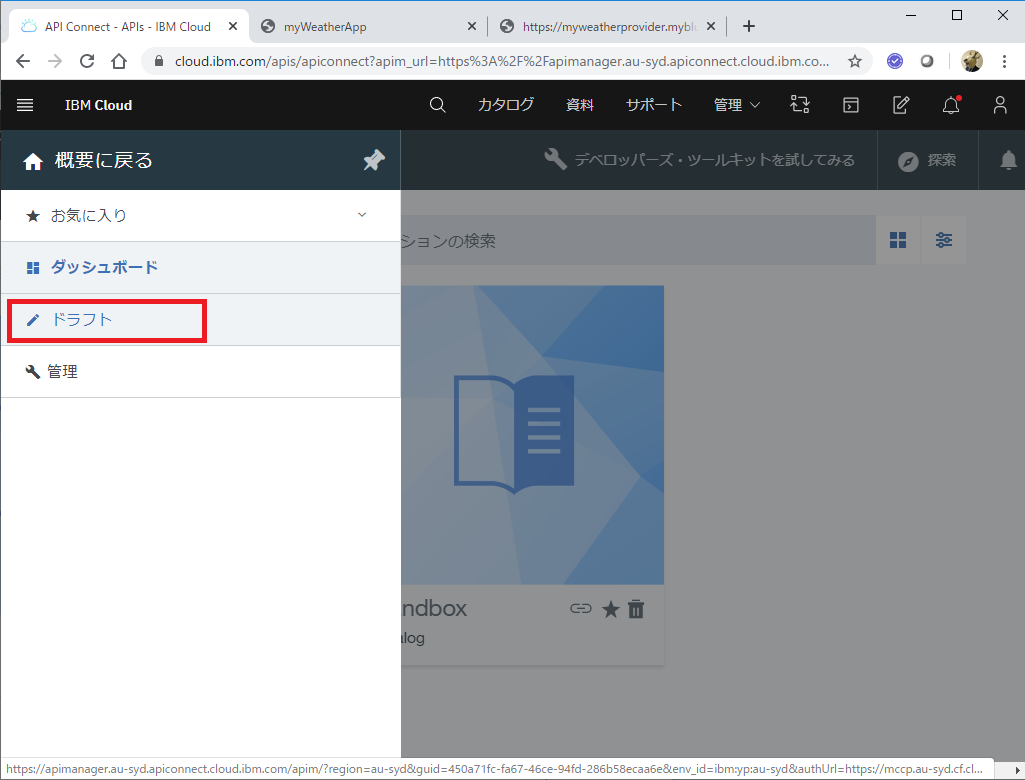Click the grey bell icon in API Connect bar
Viewport: 1025px width, 780px height.
click(1009, 160)
